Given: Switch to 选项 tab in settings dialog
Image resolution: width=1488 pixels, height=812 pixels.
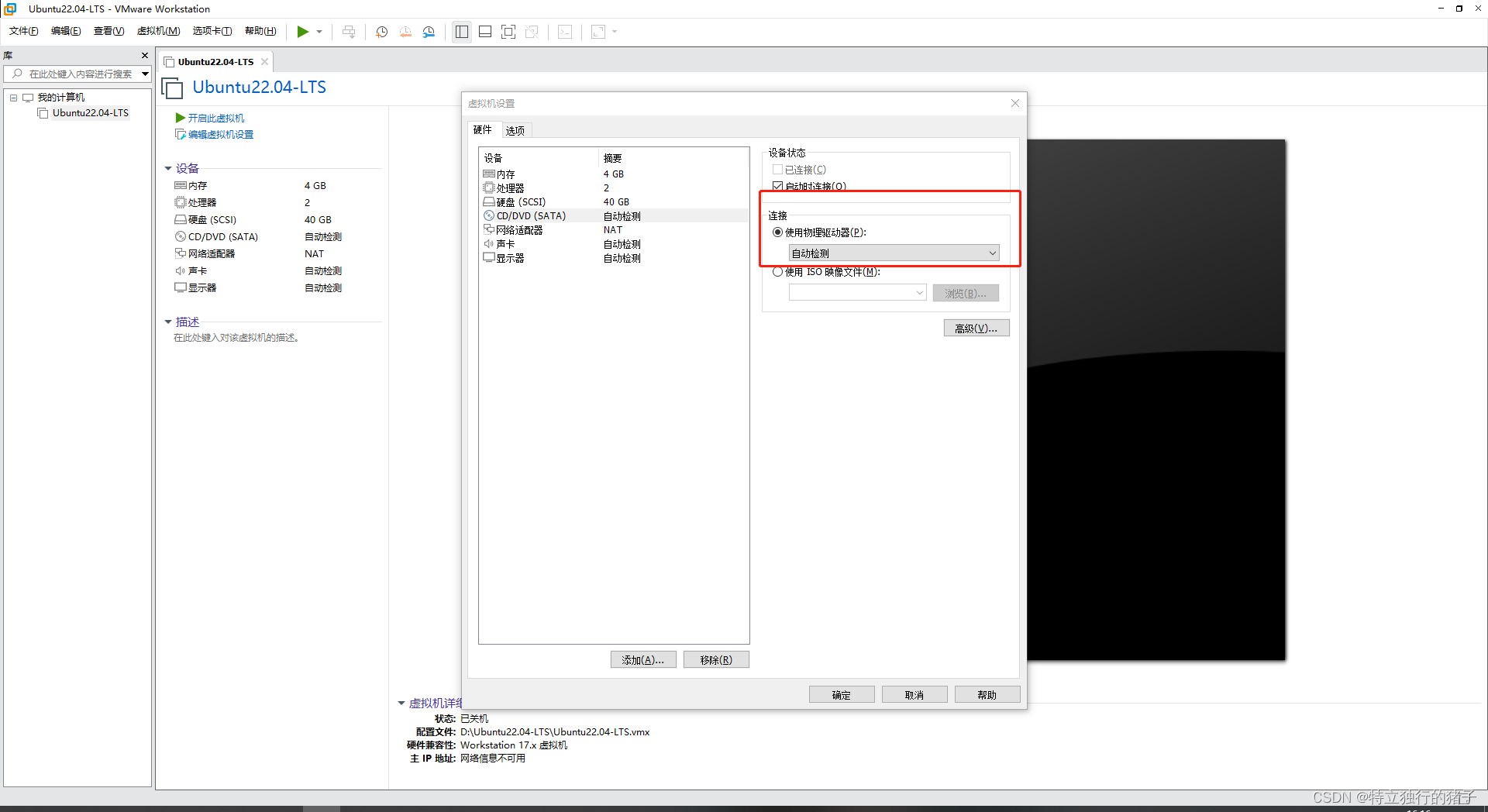Looking at the screenshot, I should pos(515,131).
